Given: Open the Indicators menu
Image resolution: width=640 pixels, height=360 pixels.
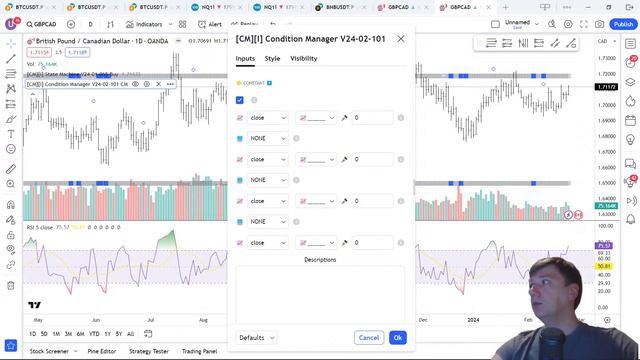Looking at the screenshot, I should [x=144, y=24].
